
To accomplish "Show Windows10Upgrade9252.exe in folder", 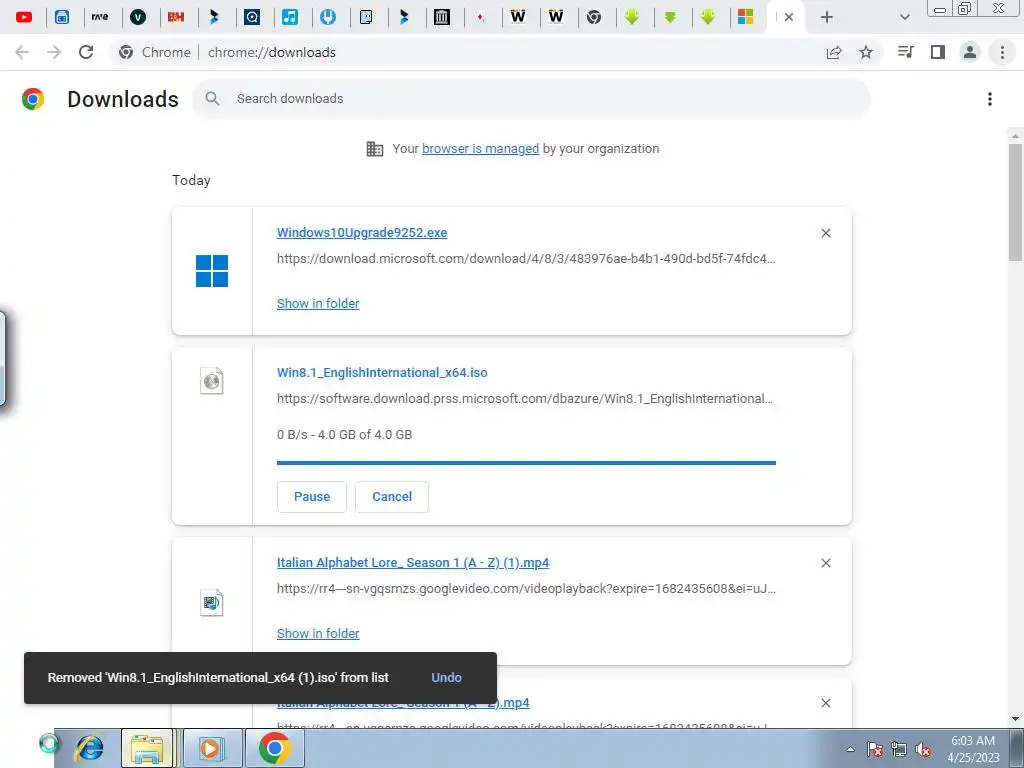I will (318, 304).
